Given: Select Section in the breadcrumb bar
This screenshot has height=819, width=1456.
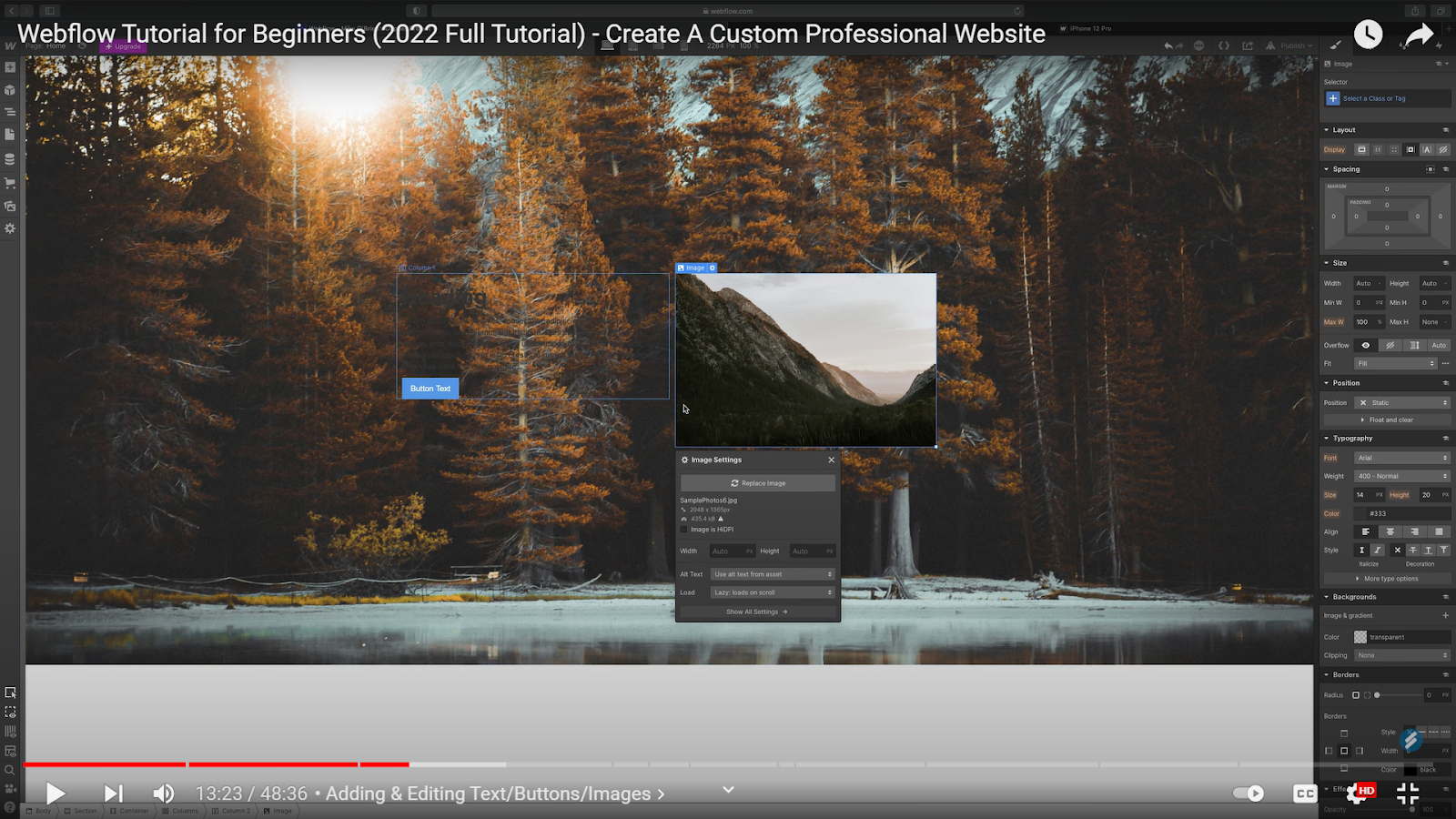Looking at the screenshot, I should 80,811.
